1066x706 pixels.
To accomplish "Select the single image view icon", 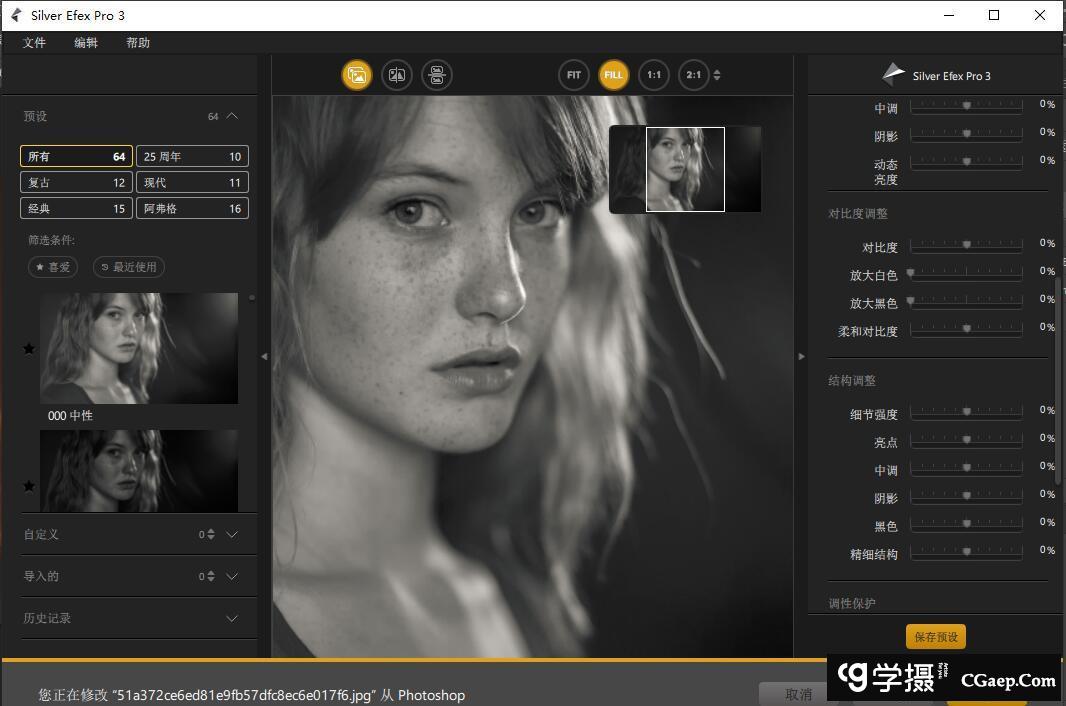I will coord(357,75).
